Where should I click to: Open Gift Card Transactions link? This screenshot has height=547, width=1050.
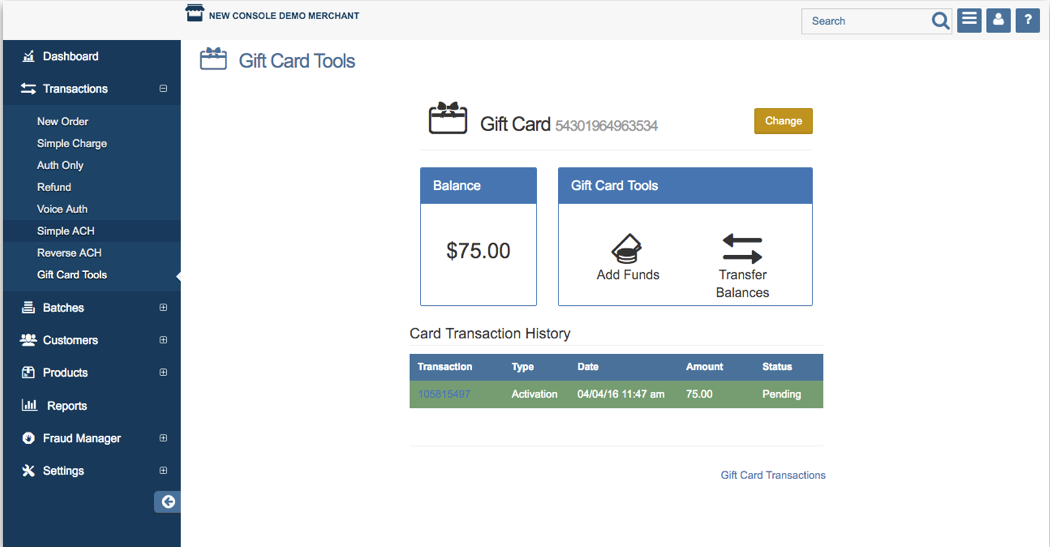tap(773, 475)
